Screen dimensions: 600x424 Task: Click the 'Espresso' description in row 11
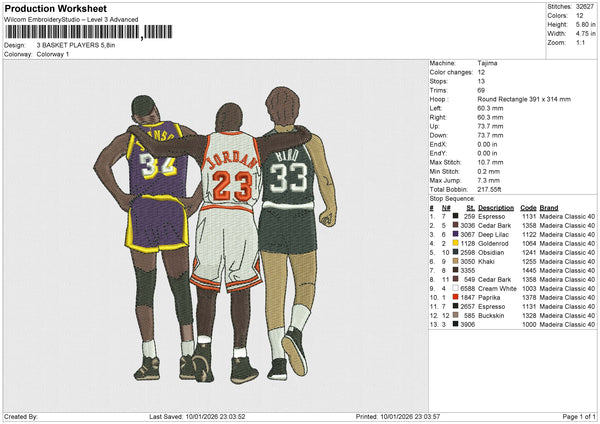pos(491,307)
